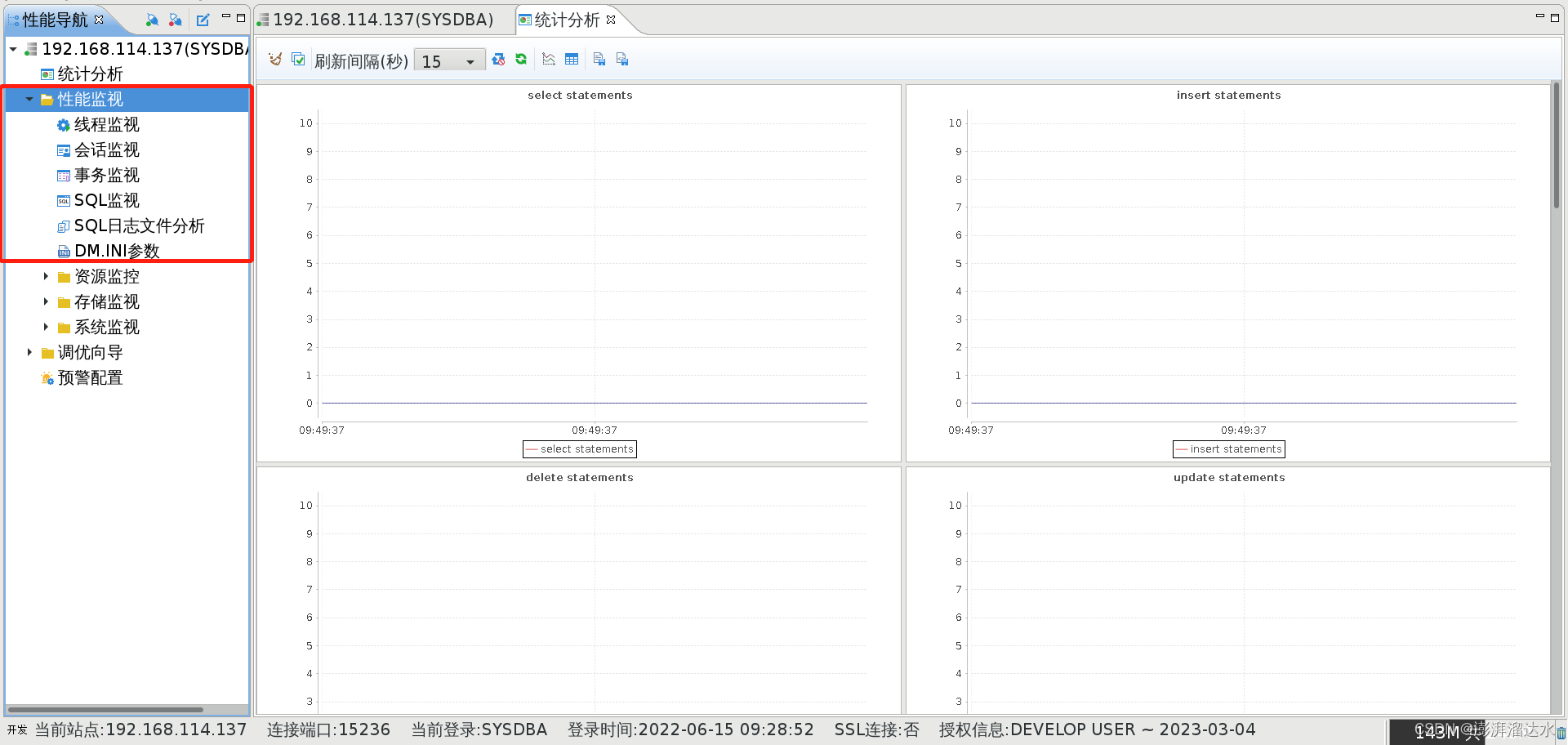Click the 登录时间 status bar entry

[691, 729]
